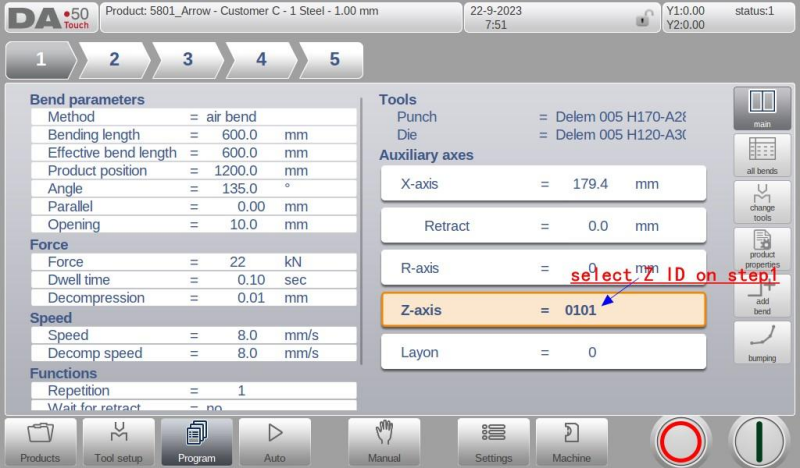This screenshot has width=800, height=468.
Task: Show the all bends table view
Action: (762, 156)
